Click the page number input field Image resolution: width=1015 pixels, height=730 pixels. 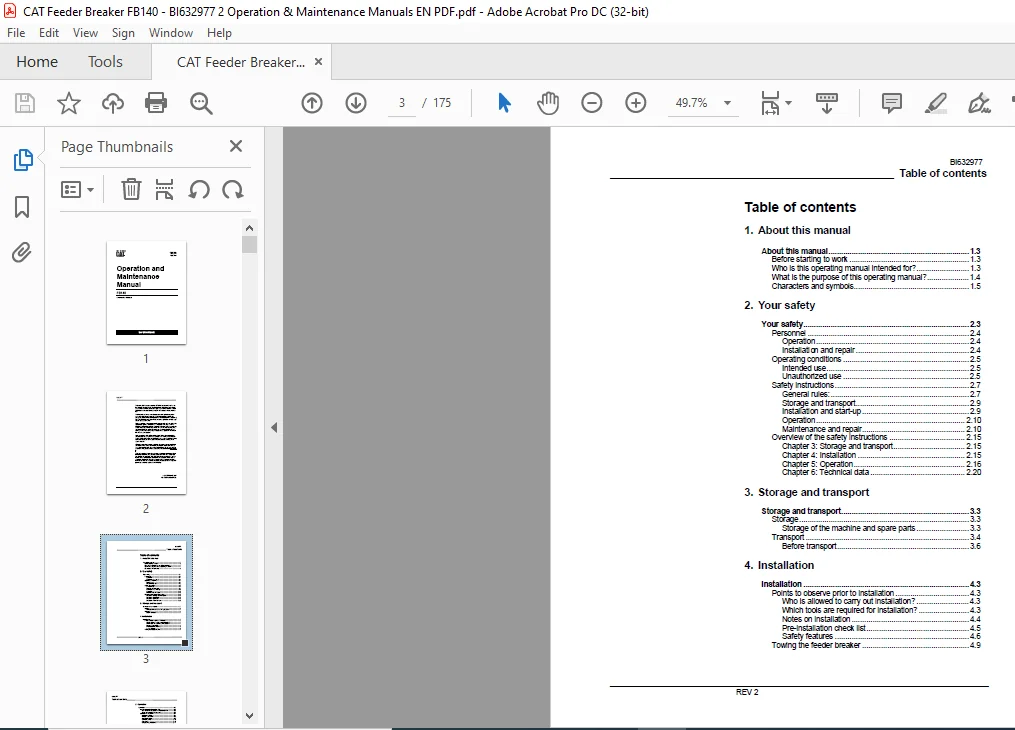point(402,103)
